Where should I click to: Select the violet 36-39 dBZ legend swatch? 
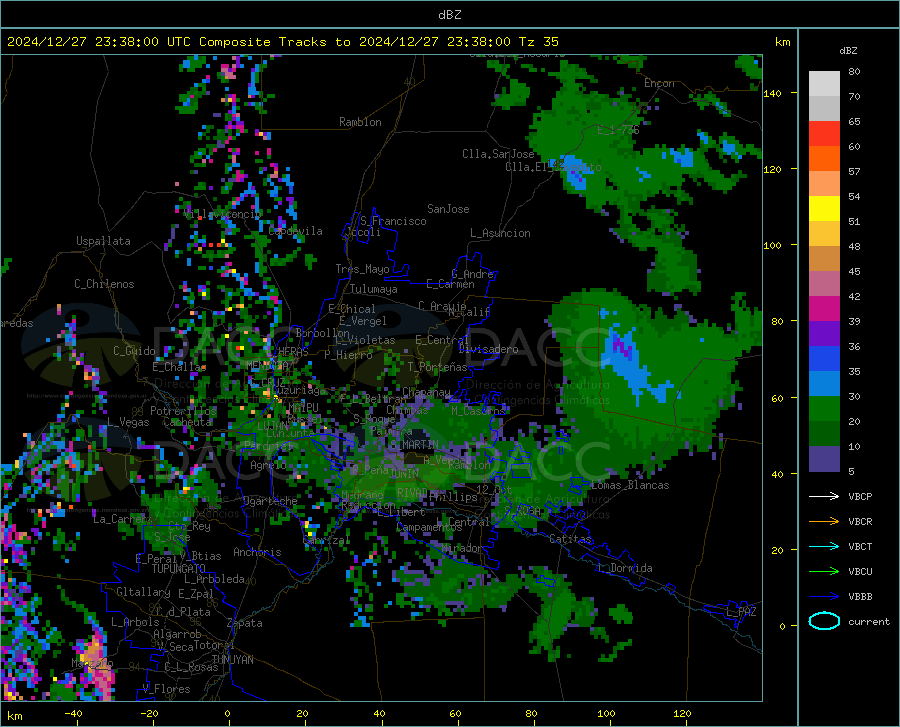pyautogui.click(x=824, y=334)
